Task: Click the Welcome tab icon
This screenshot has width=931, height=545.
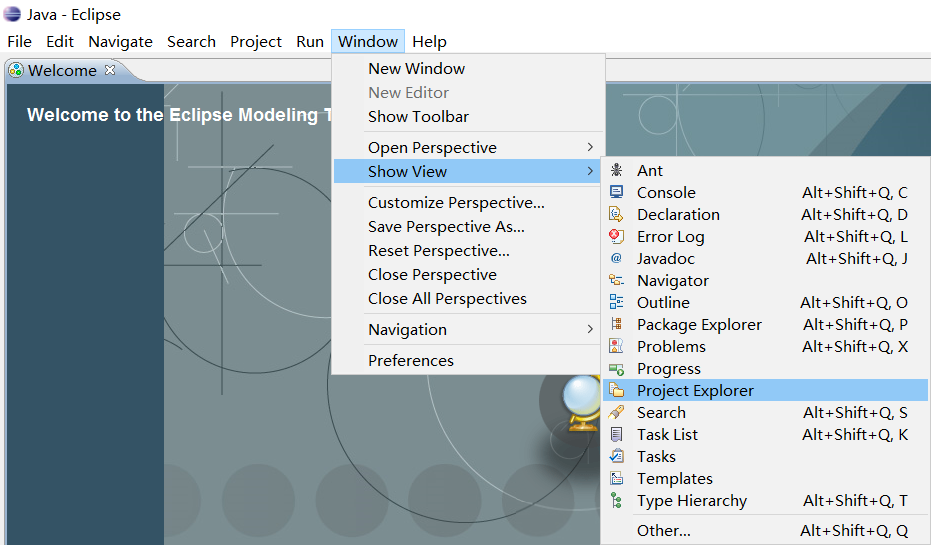Action: click(16, 70)
